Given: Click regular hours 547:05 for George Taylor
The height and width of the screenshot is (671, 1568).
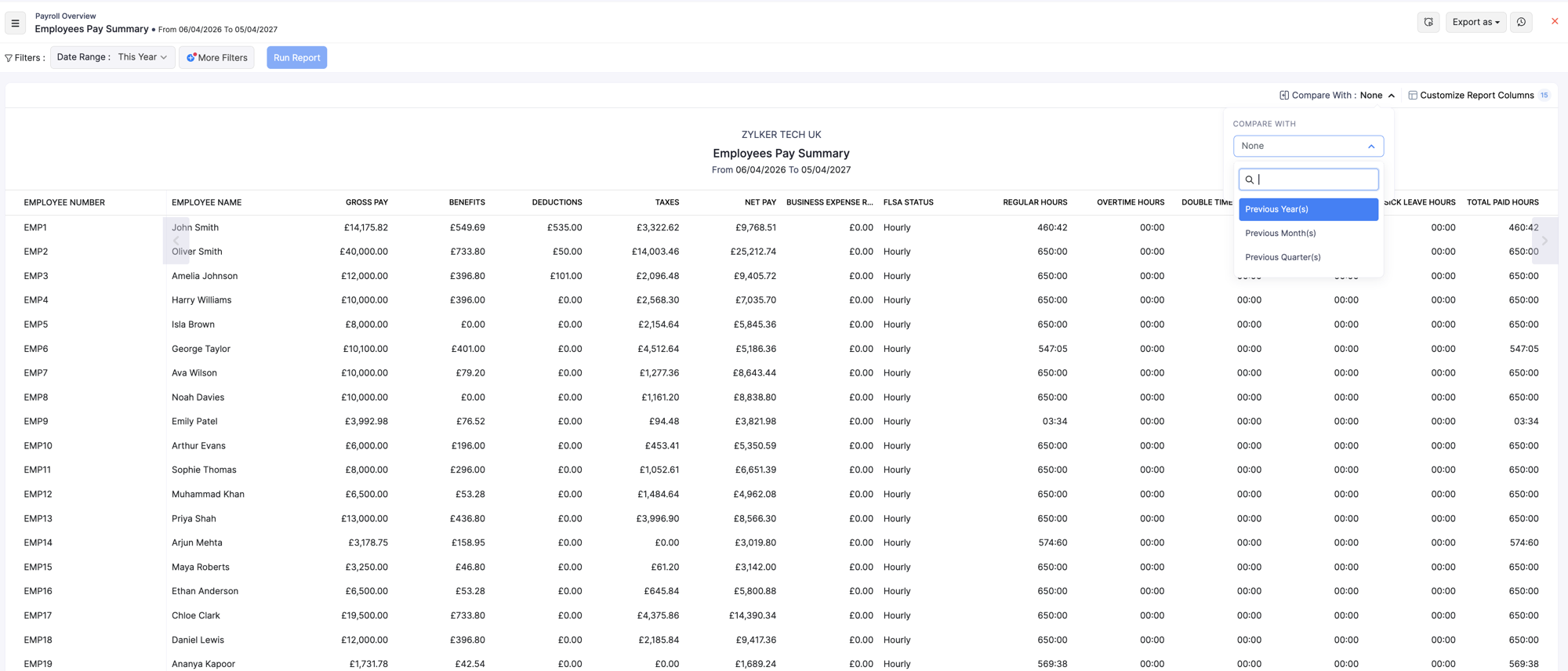Looking at the screenshot, I should pos(1052,349).
